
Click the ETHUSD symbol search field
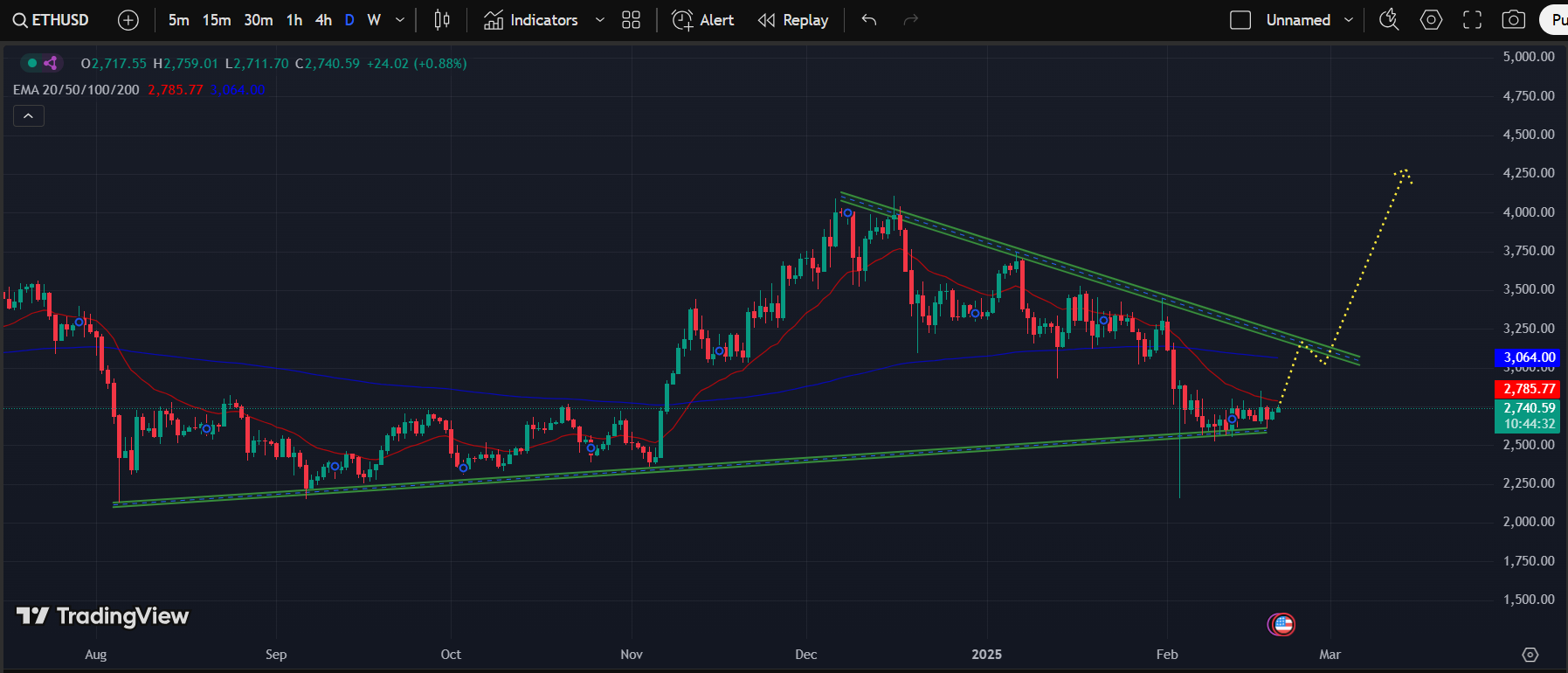coord(52,20)
